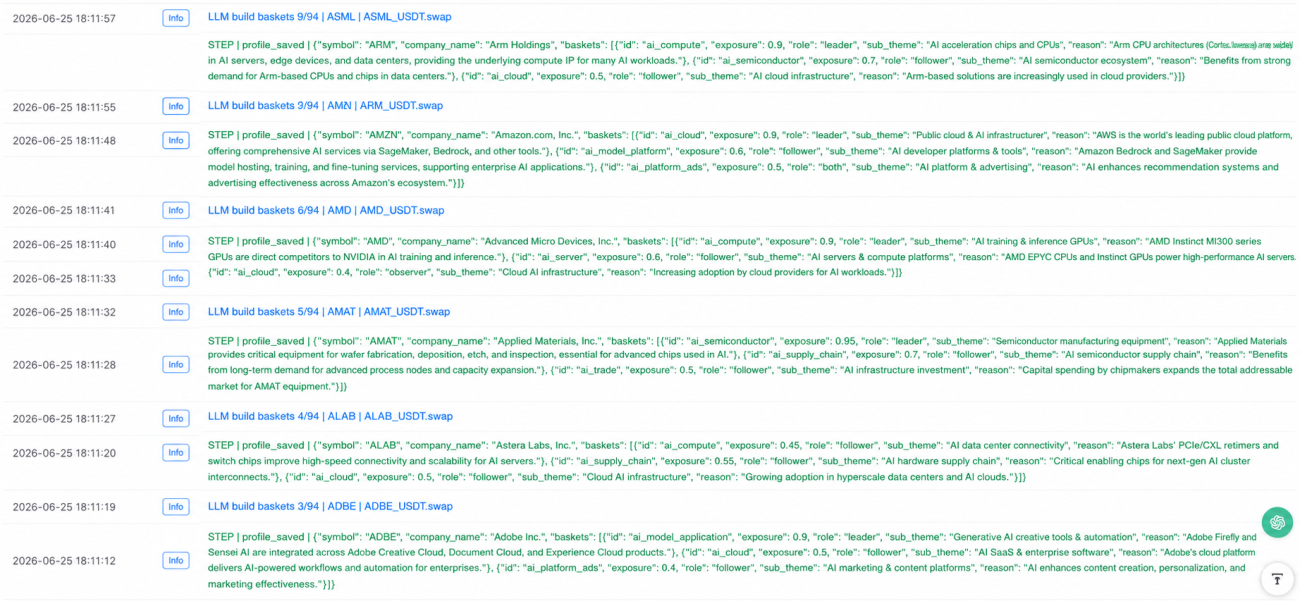Click the Info badge at 18:11:33
This screenshot has width=1300, height=601.
click(x=176, y=279)
